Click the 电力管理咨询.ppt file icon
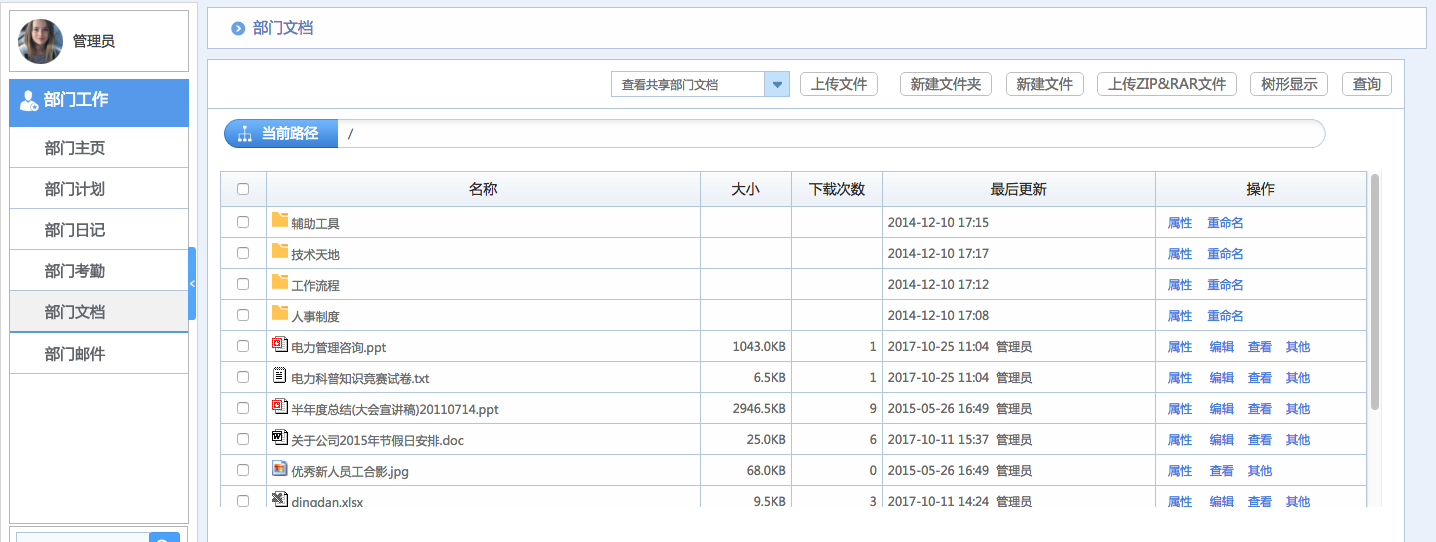This screenshot has height=542, width=1436. [x=280, y=345]
